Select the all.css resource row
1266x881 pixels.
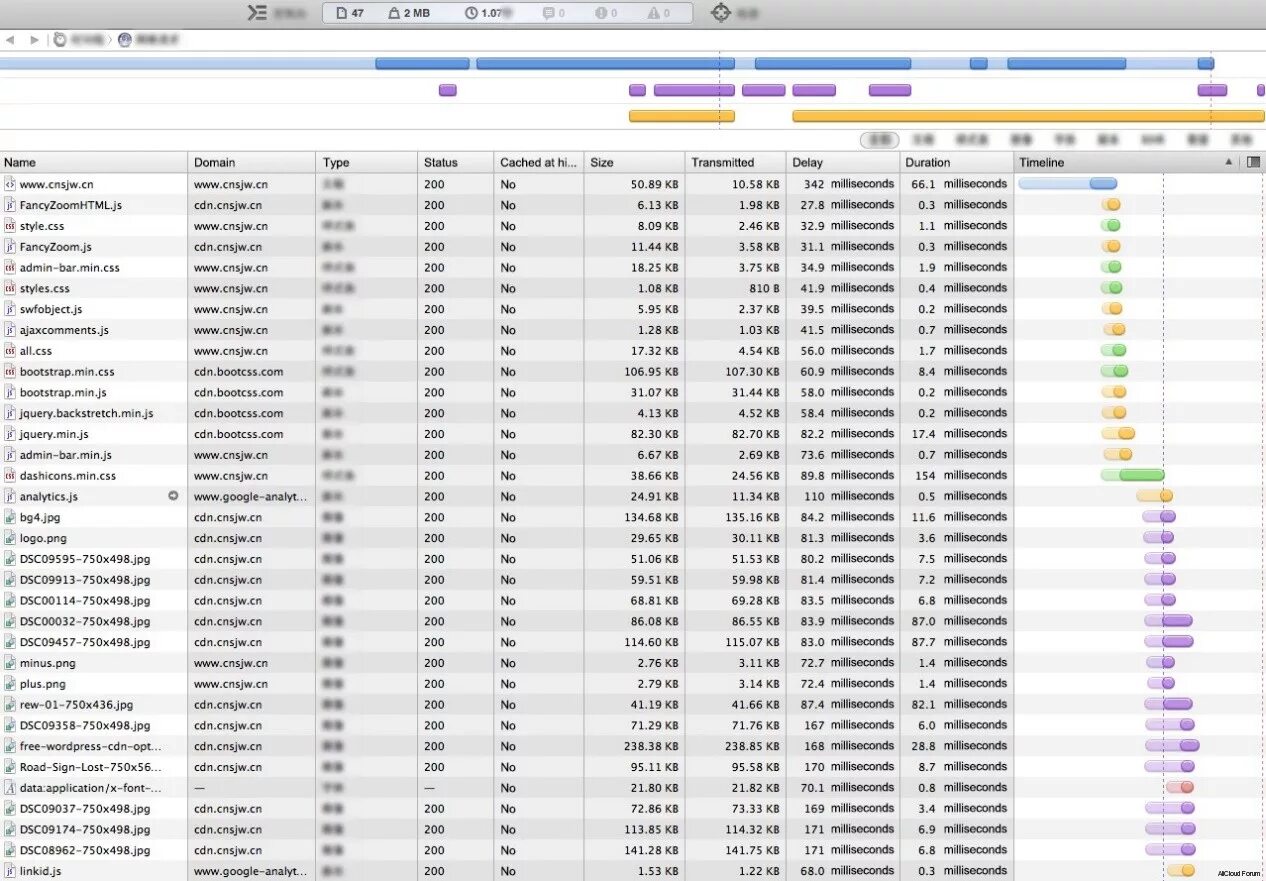pos(633,351)
